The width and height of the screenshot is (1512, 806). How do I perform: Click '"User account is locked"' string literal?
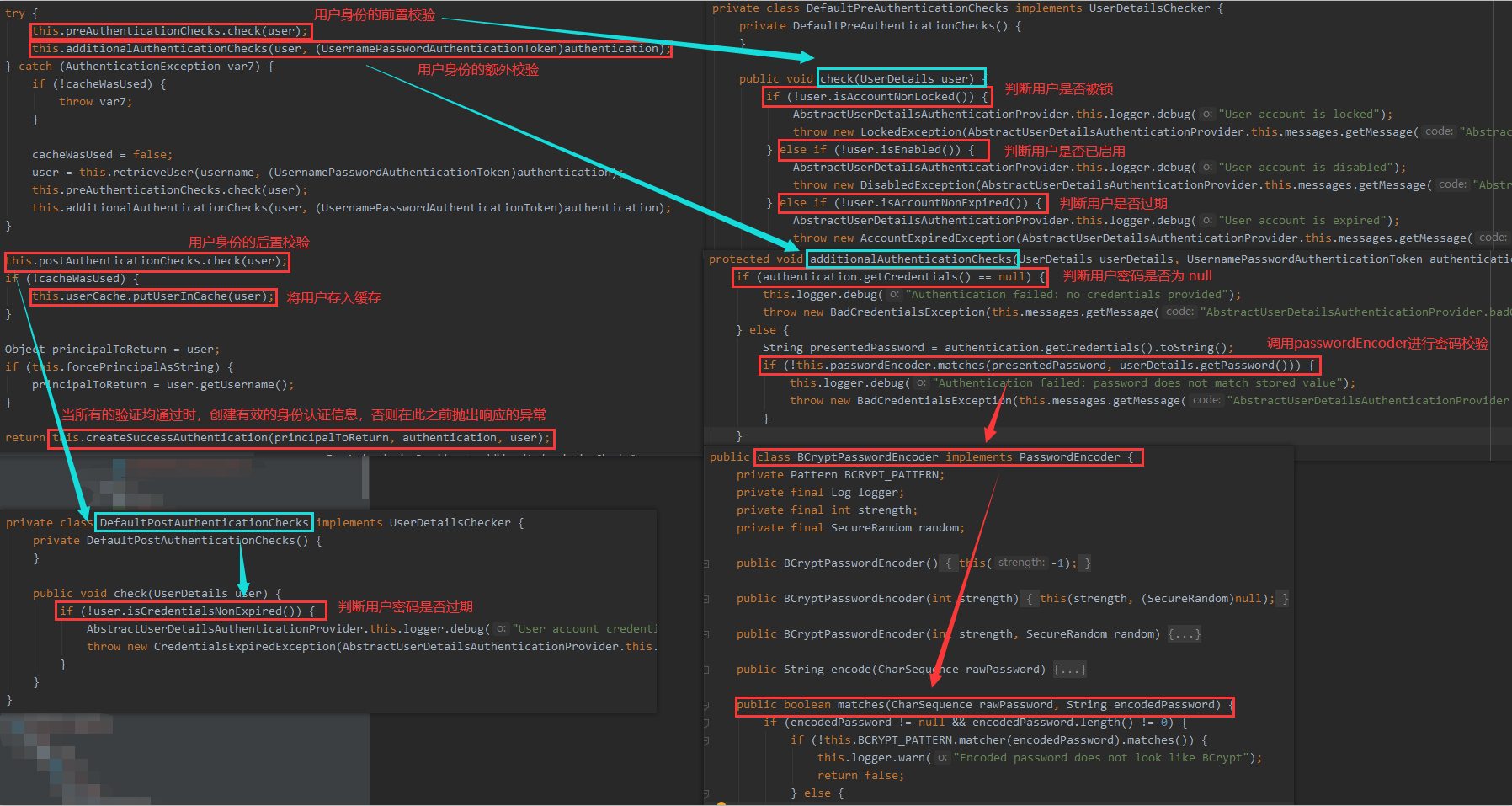coord(1297,115)
